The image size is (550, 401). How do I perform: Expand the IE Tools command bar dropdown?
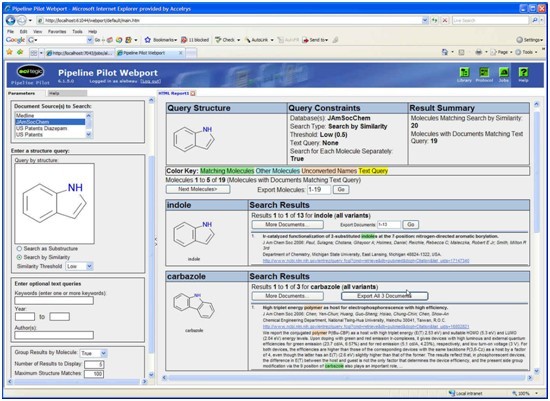pyautogui.click(x=536, y=52)
